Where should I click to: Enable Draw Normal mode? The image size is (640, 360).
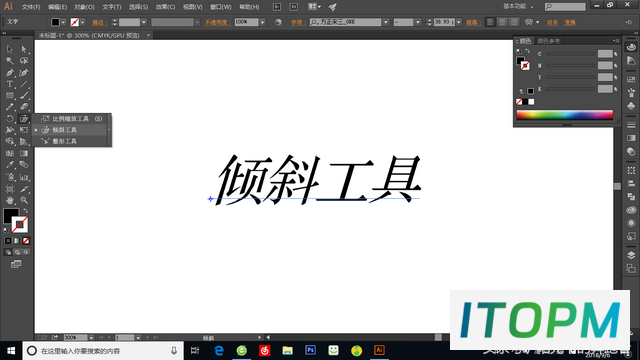[x=8, y=252]
